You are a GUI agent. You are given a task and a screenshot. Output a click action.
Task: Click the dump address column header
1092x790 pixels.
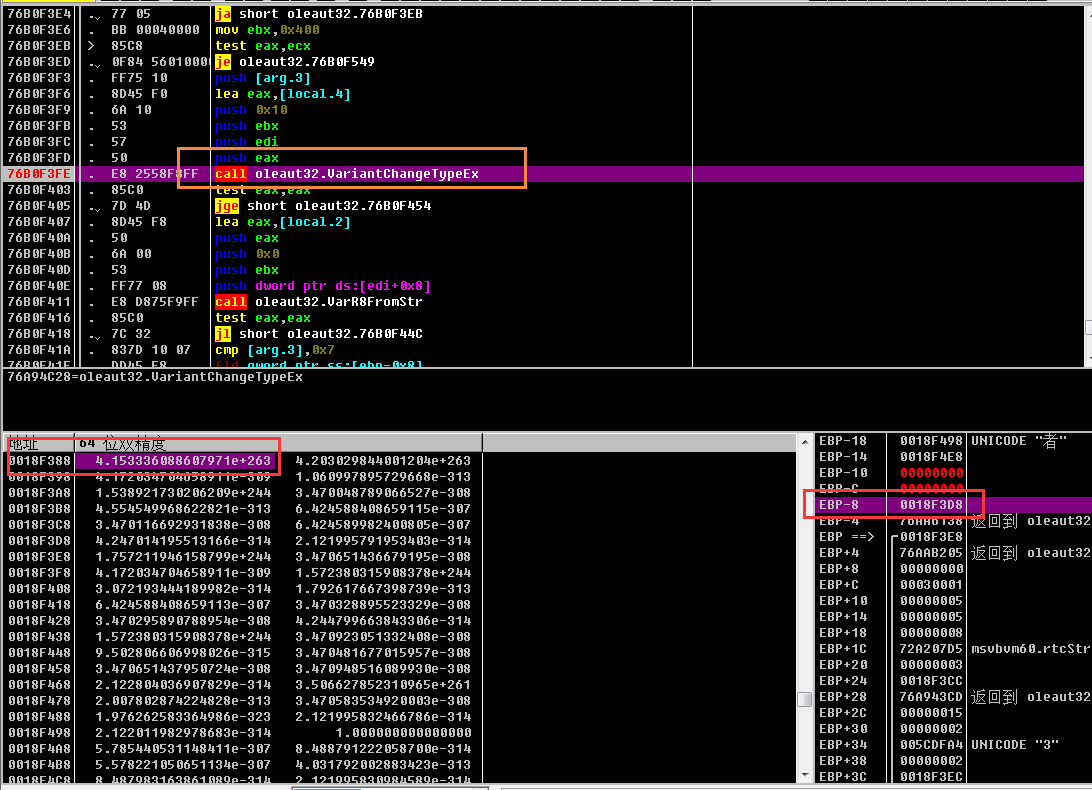39,444
